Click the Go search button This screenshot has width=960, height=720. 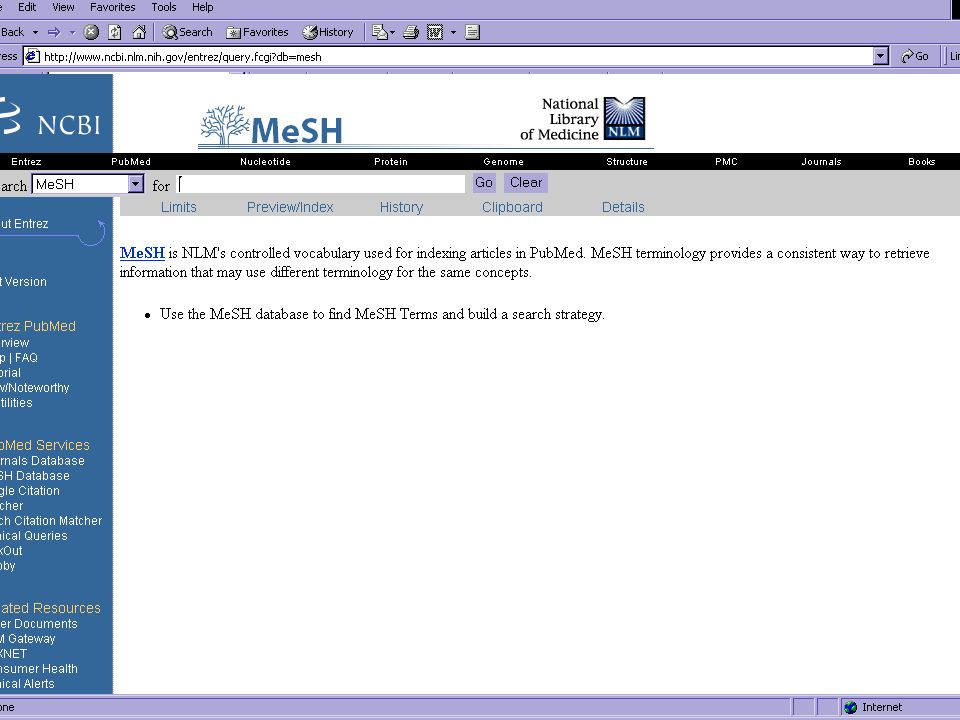tap(484, 182)
